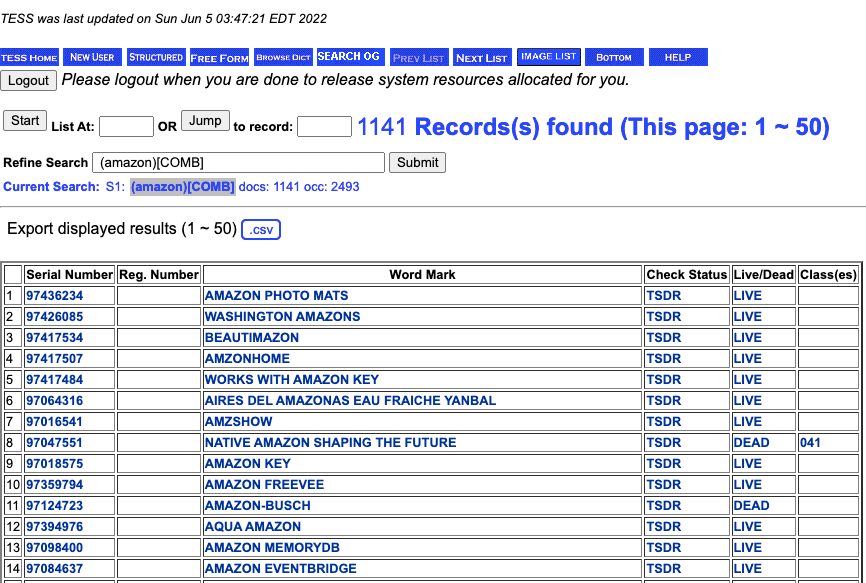Open TSDR for AQUA AMAZON
Screen dimensions: 866x583
(663, 526)
